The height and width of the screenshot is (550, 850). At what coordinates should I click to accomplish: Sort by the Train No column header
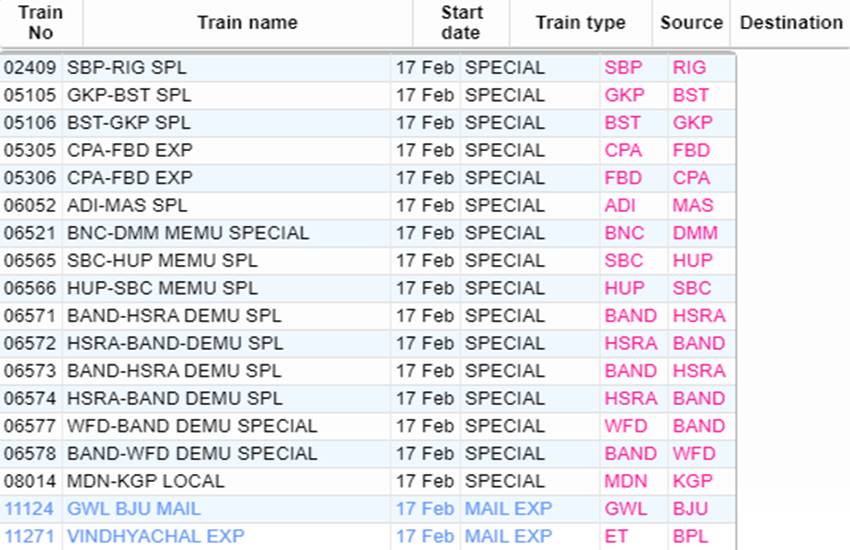pyautogui.click(x=41, y=23)
